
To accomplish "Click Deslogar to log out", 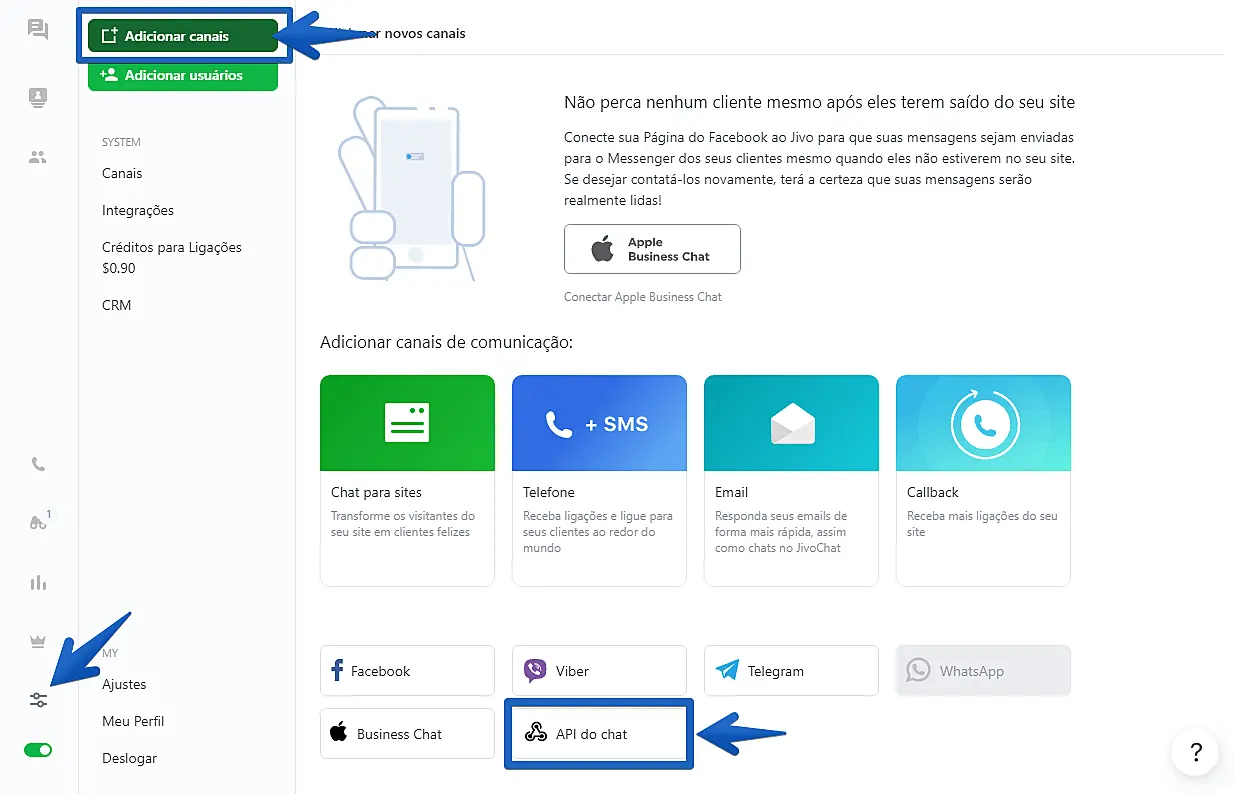I will [x=130, y=758].
